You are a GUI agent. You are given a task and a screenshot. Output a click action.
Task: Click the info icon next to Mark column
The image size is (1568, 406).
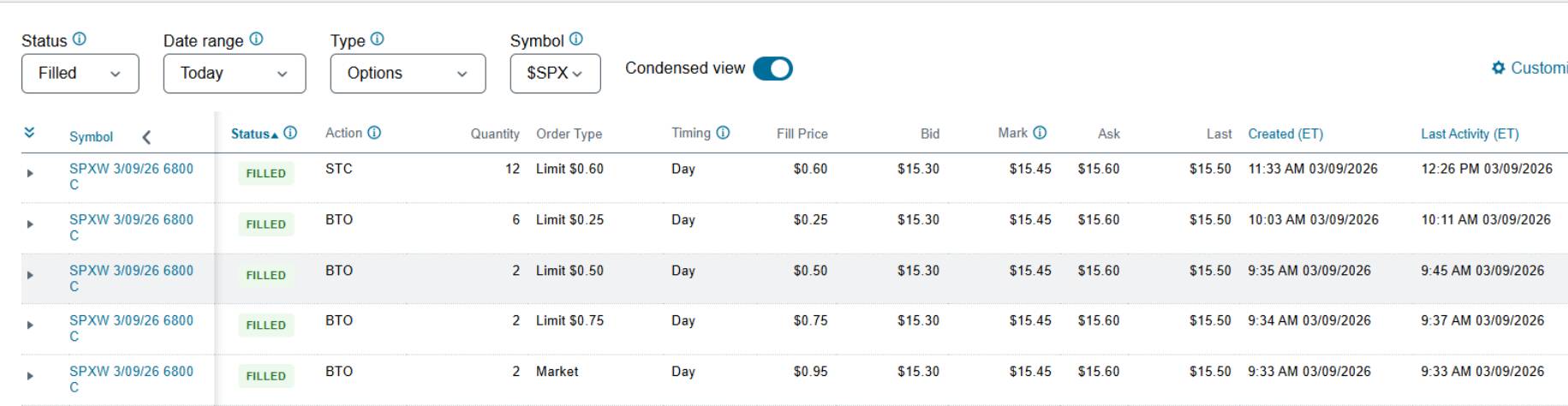(x=1040, y=133)
